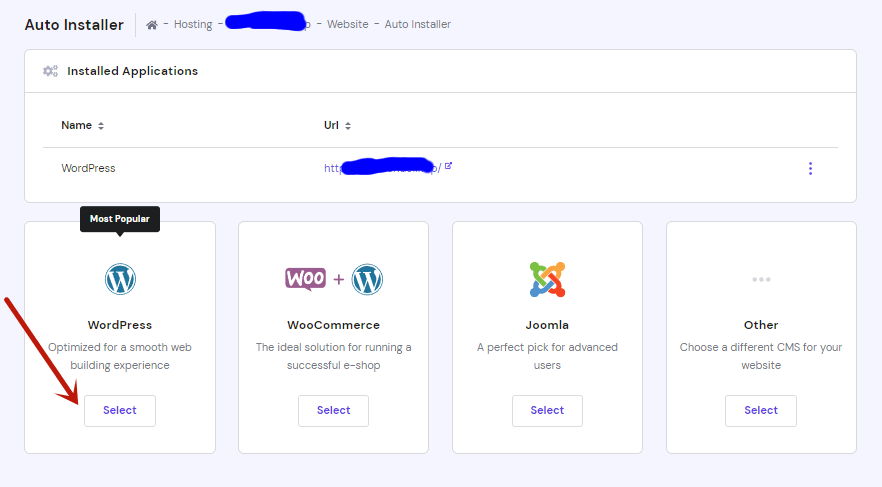The height and width of the screenshot is (487, 882).
Task: Click the Most Popular badge
Action: tap(120, 219)
